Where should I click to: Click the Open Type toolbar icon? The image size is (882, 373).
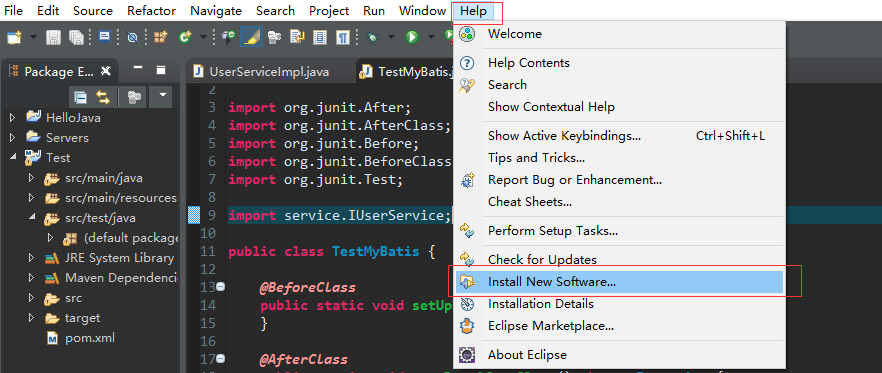[228, 38]
